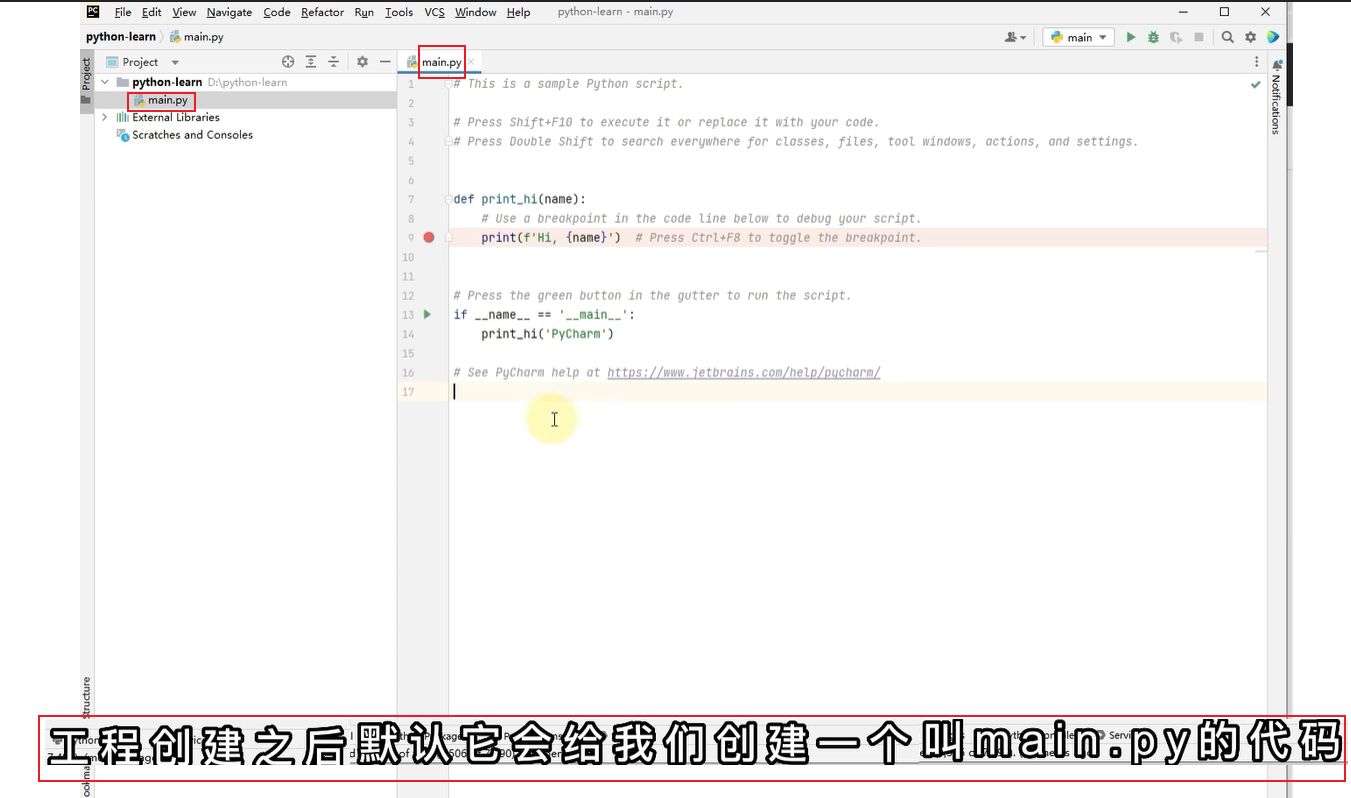The height and width of the screenshot is (798, 1351).
Task: Toggle the breakpoint on line 9
Action: coord(429,238)
